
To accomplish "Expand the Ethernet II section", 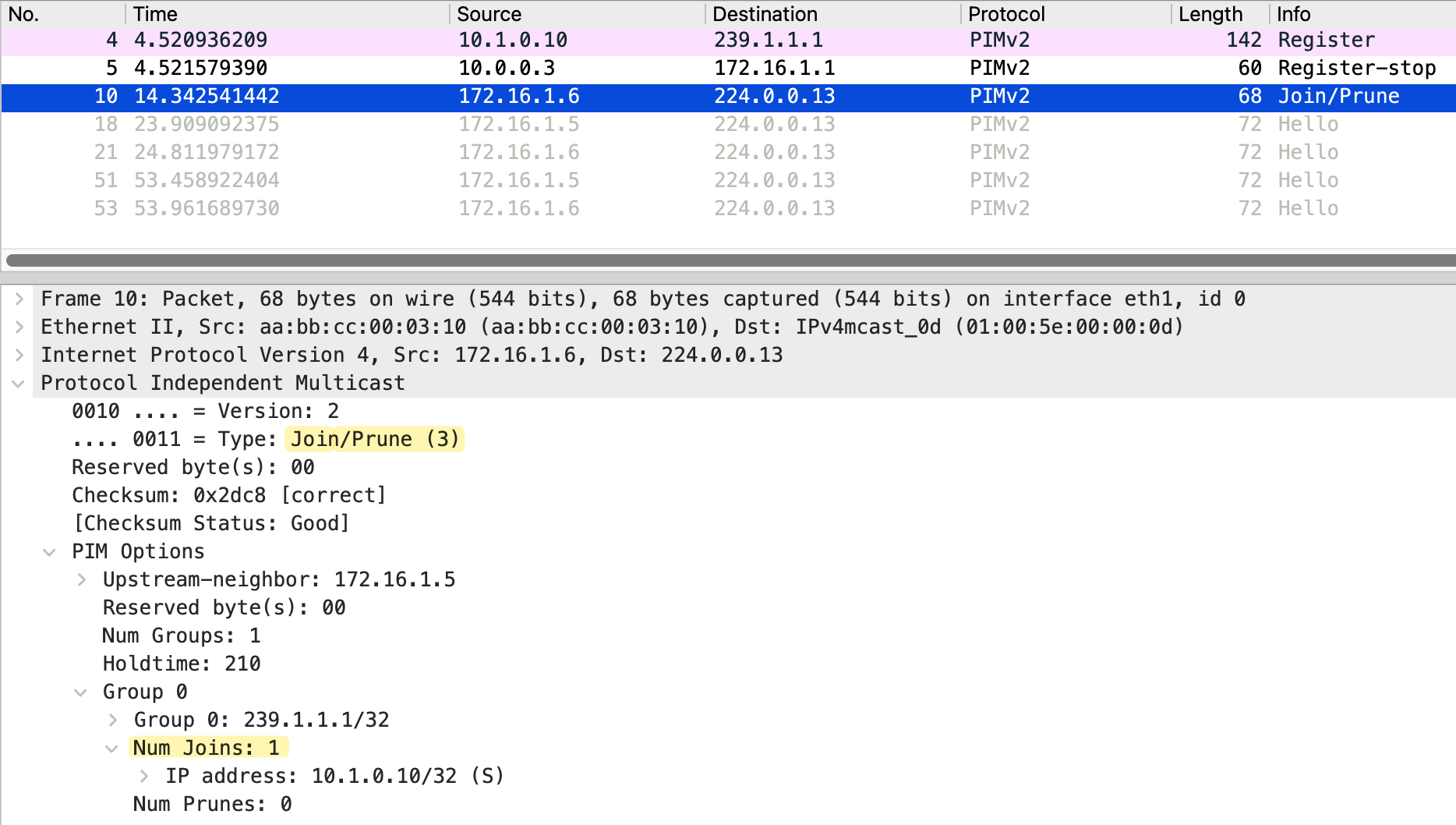I will [19, 327].
